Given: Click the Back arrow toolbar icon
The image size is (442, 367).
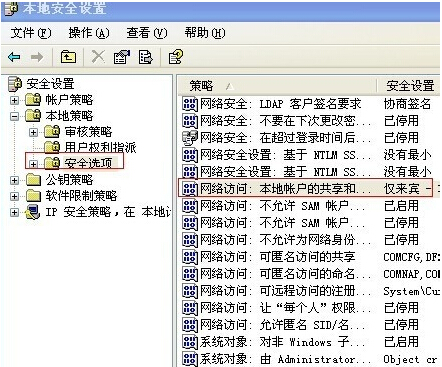Looking at the screenshot, I should [14, 57].
